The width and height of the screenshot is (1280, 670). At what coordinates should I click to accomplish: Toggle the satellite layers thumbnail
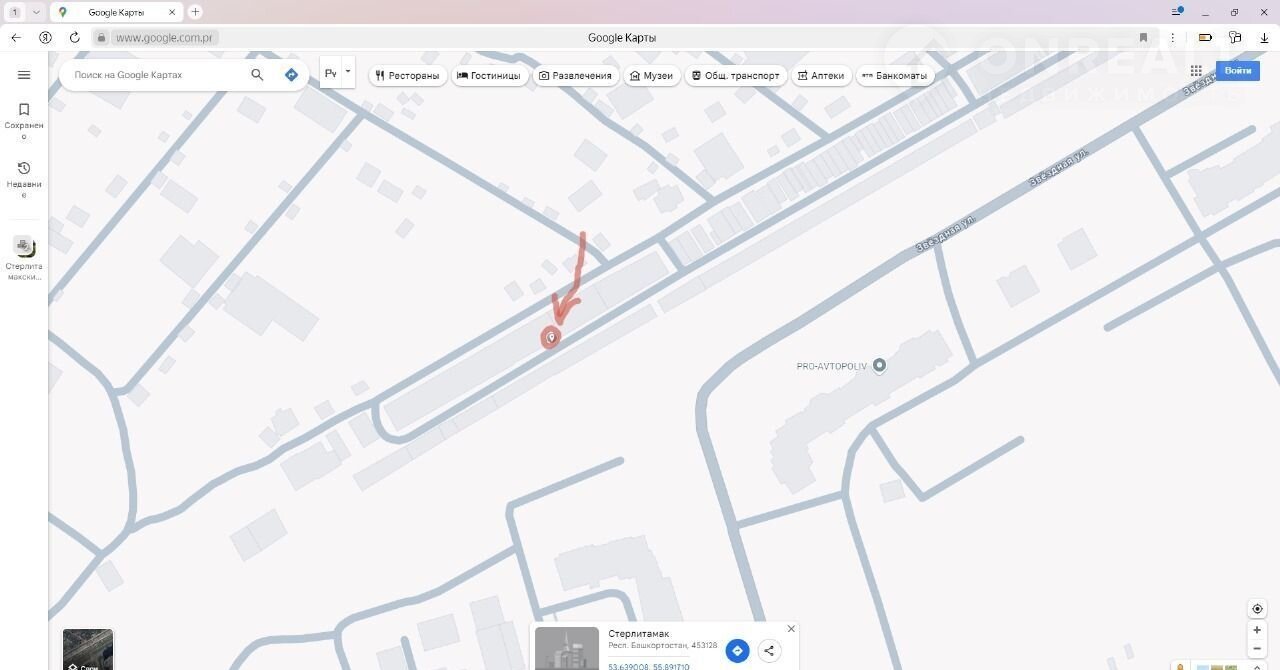88,649
